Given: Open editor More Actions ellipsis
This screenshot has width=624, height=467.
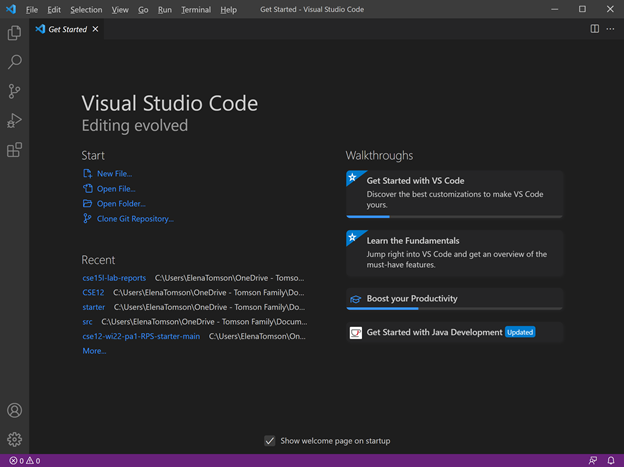Looking at the screenshot, I should click(x=610, y=29).
